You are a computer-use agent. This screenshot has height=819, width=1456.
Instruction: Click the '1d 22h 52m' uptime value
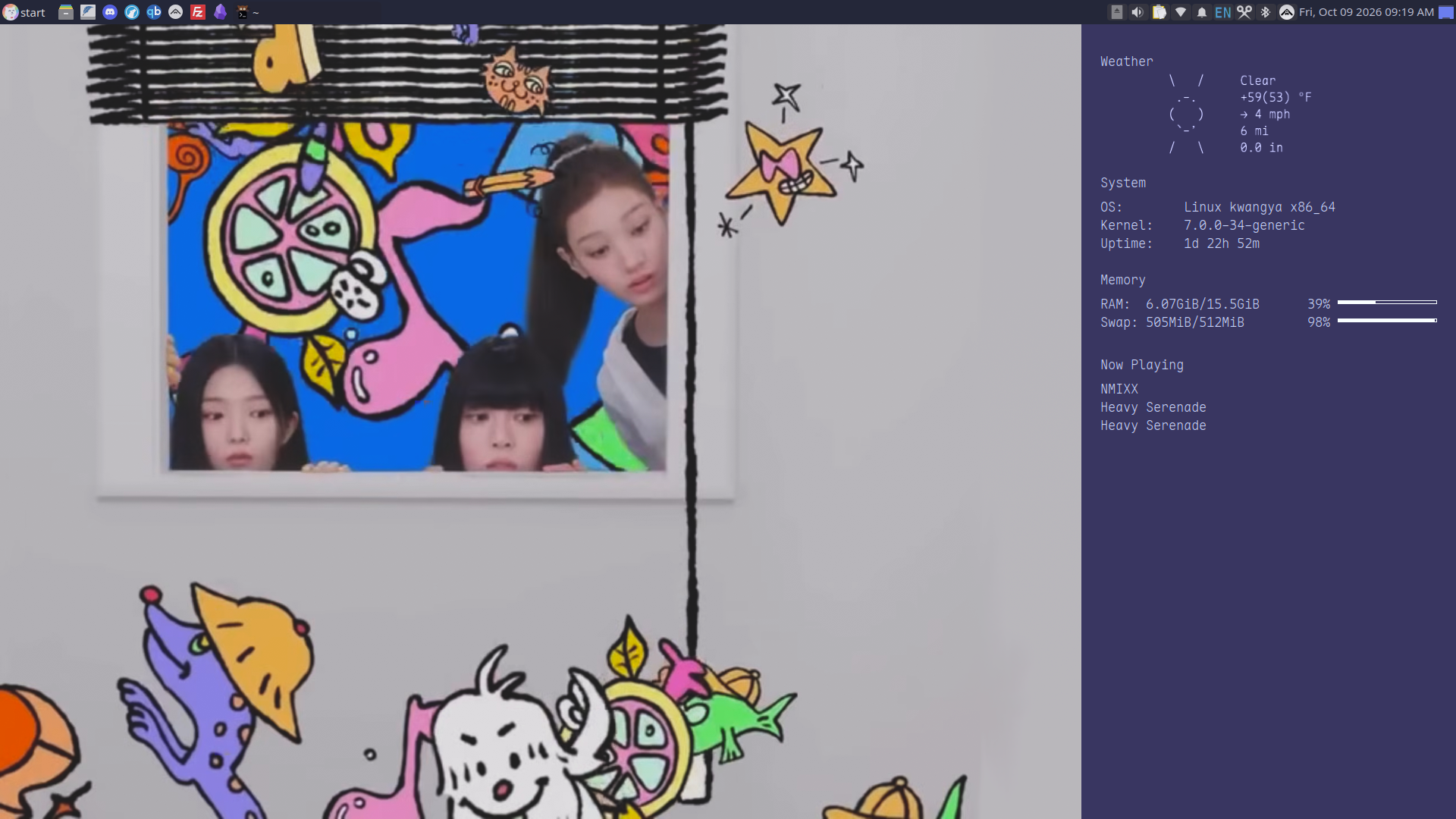point(1222,243)
